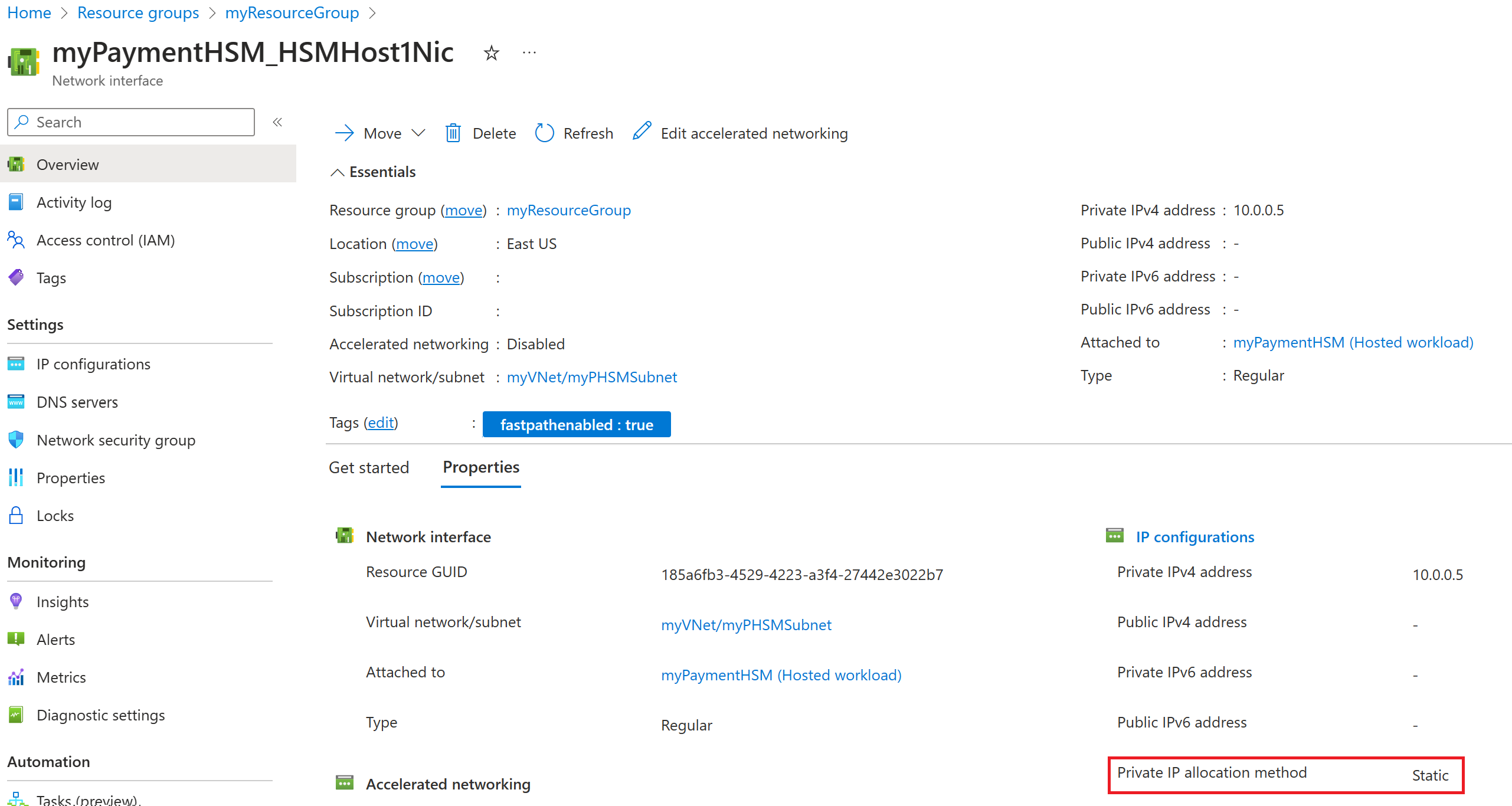The image size is (1512, 806).
Task: Open the more options ellipsis menu
Action: click(529, 53)
